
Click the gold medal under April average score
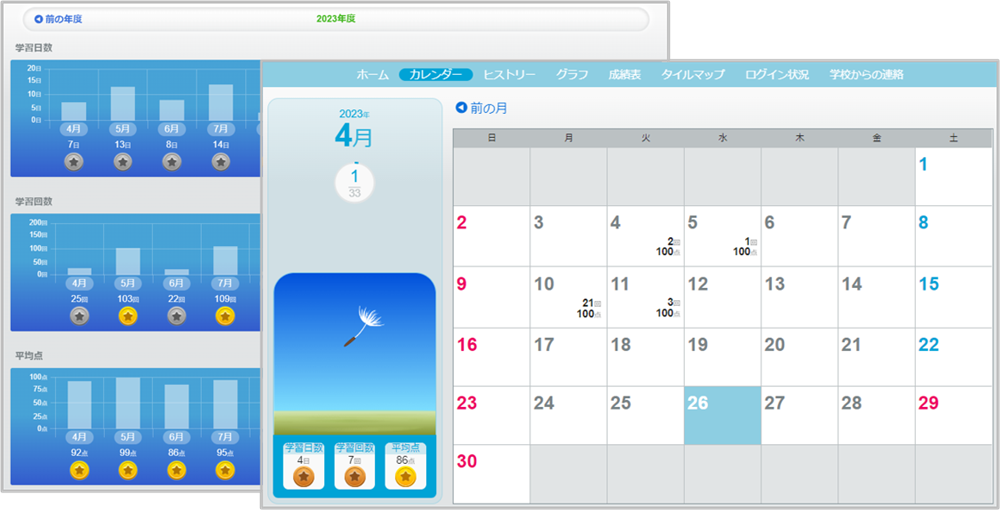pyautogui.click(x=79, y=470)
